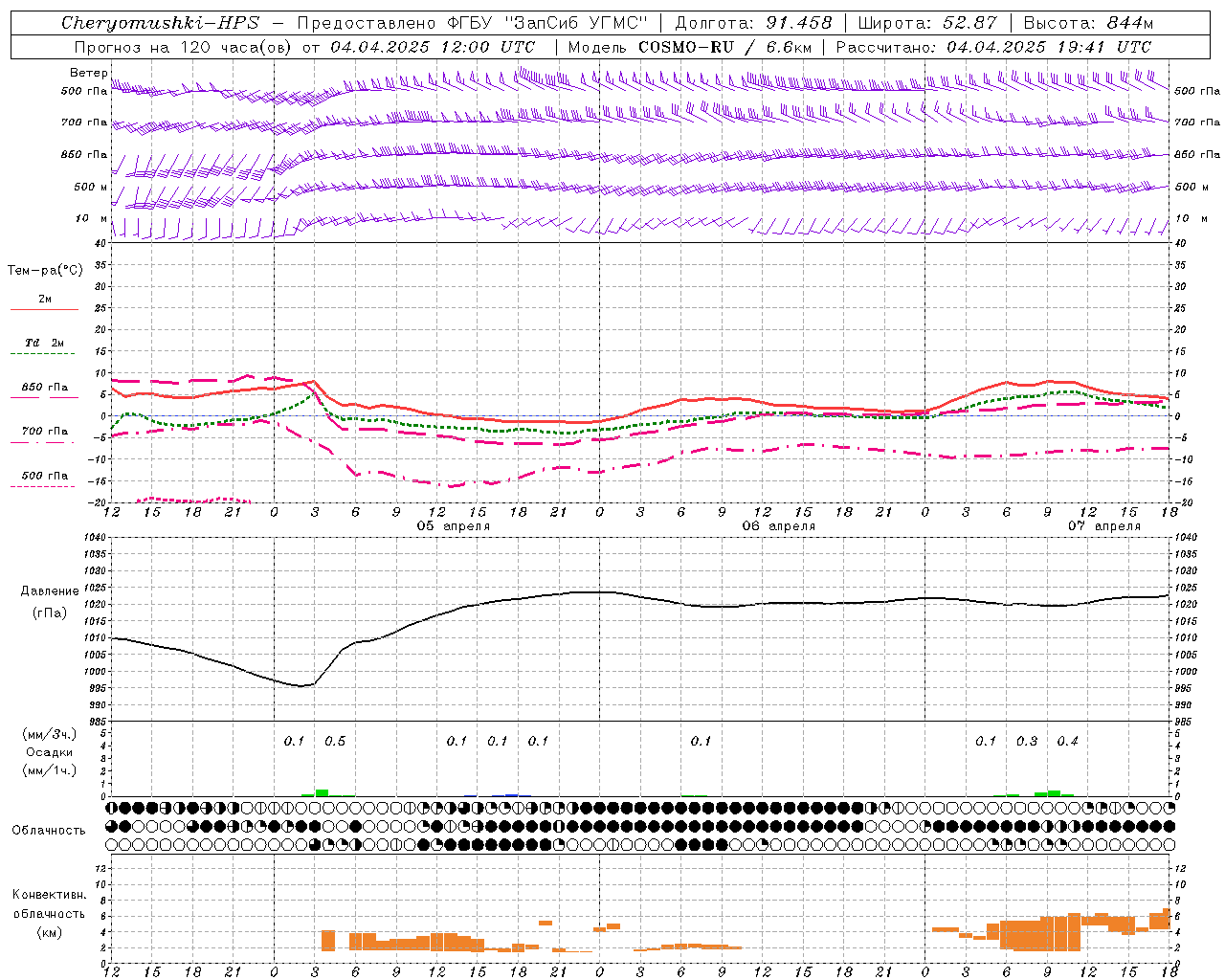The height and width of the screenshot is (980, 1225).
Task: Click the "1040" left pressure axis value
Action: click(94, 538)
